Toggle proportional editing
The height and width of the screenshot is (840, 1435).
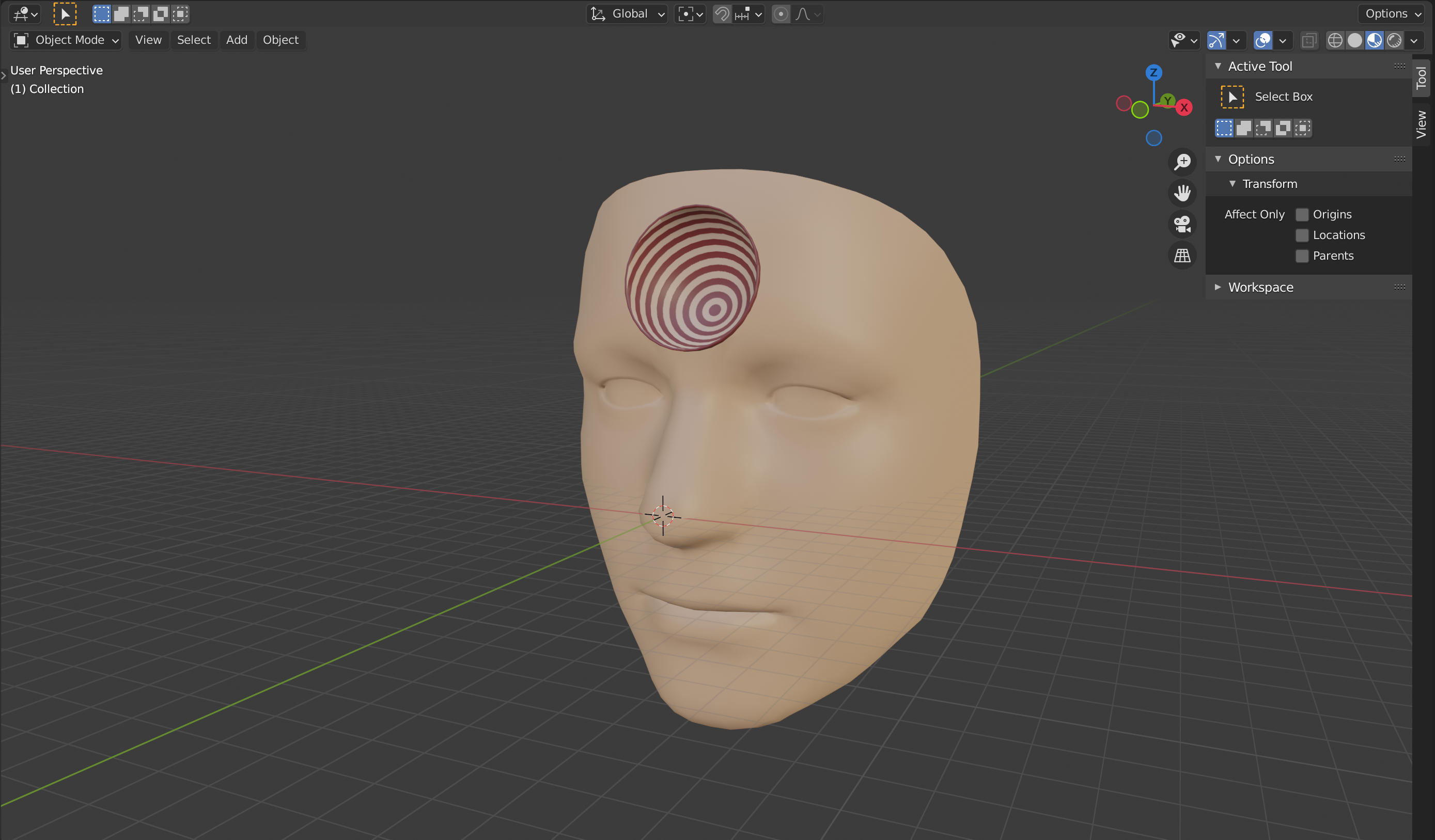pyautogui.click(x=781, y=13)
